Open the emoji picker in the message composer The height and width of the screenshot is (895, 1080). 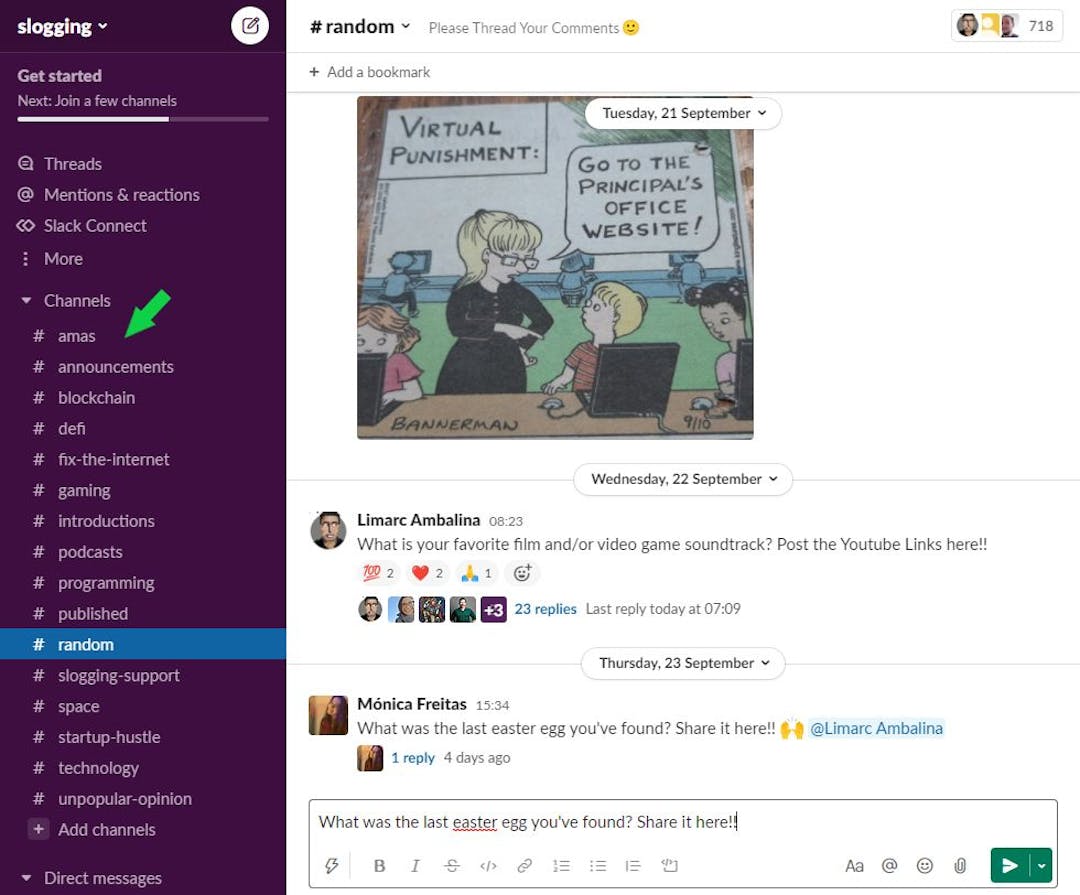click(925, 865)
